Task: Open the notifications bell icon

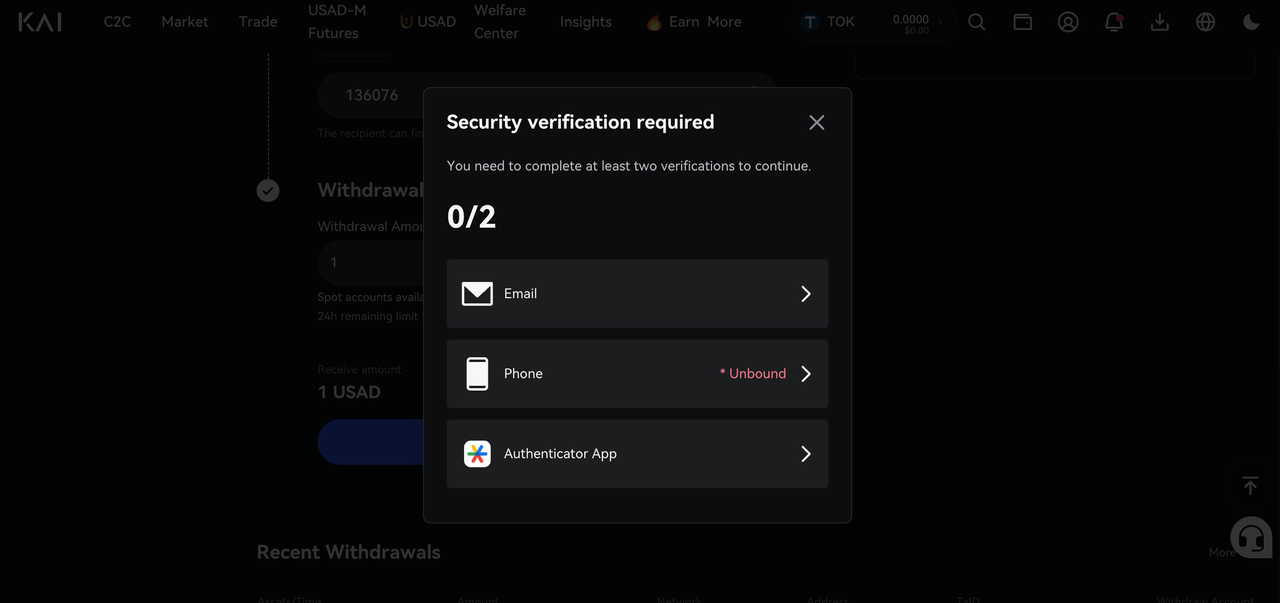Action: pyautogui.click(x=1114, y=22)
